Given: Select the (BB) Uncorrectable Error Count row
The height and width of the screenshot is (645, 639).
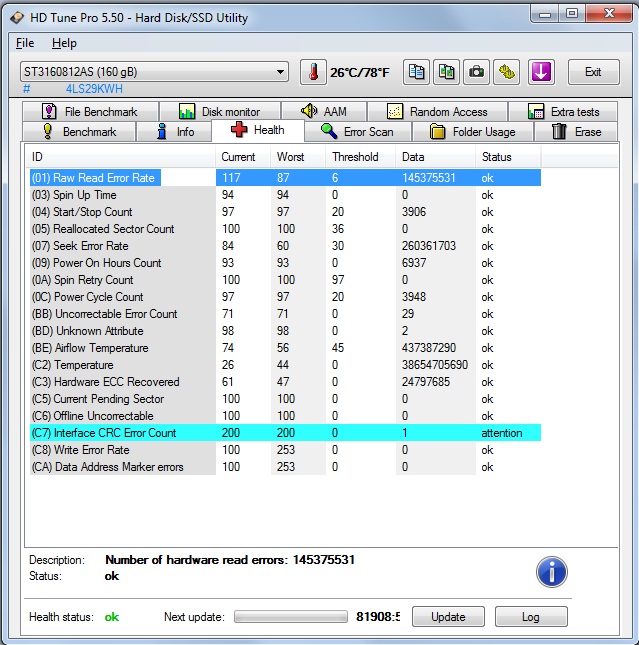Looking at the screenshot, I should 285,314.
